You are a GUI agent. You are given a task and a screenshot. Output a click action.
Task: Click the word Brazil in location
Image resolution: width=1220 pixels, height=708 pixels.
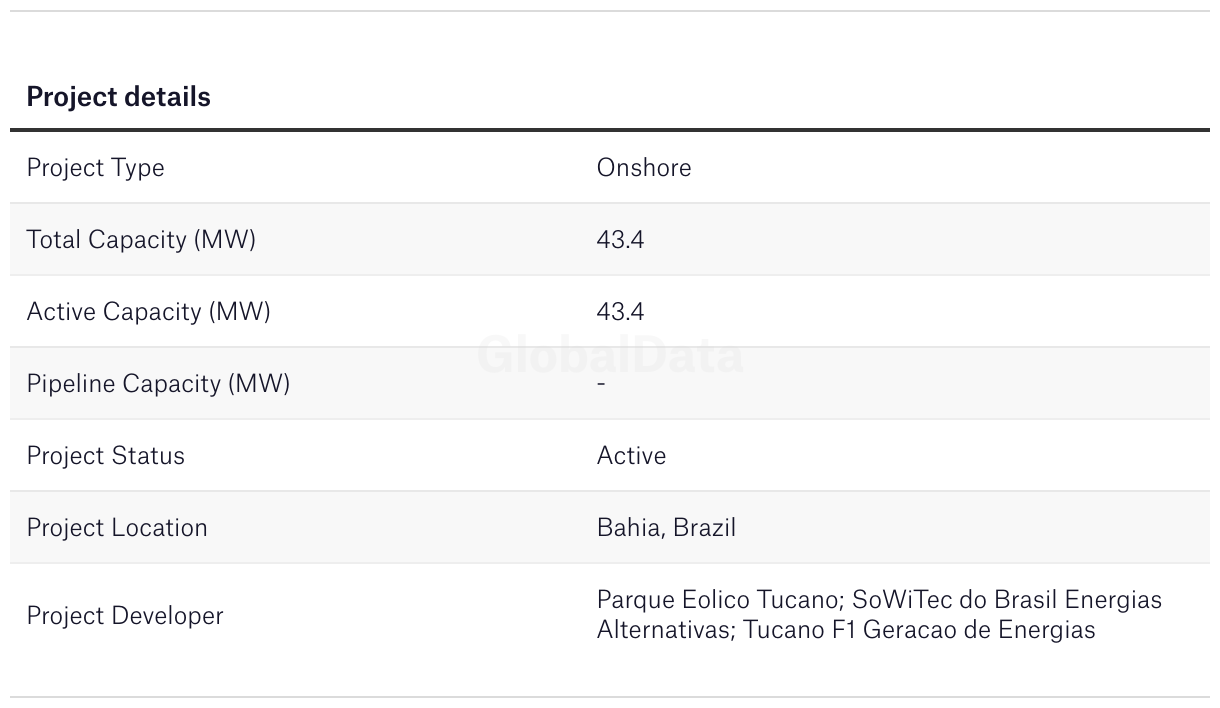coord(704,528)
